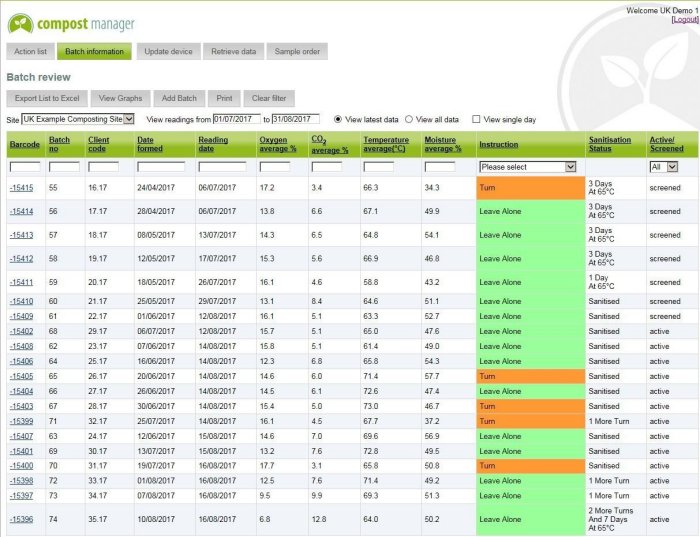This screenshot has height=537, width=700.
Task: Click the Add Batch button
Action: click(179, 98)
